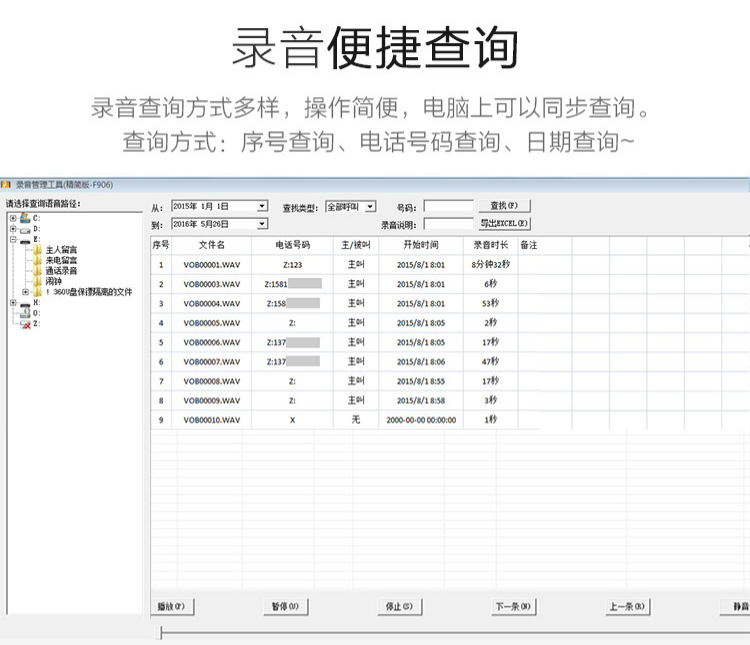Open the 到 end date dropdown
Viewport: 750px width, 645px height.
(262, 224)
